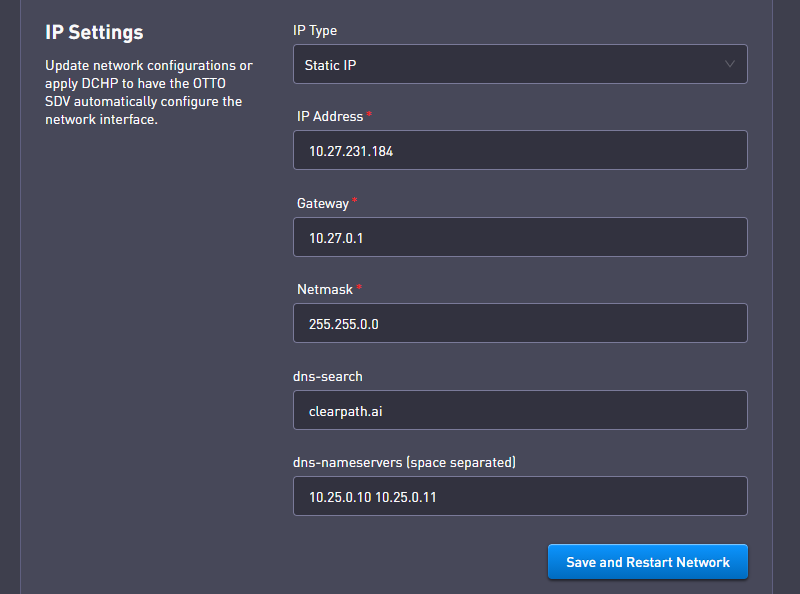Viewport: 800px width, 594px height.
Task: Click the IP Type label
Action: click(x=315, y=31)
